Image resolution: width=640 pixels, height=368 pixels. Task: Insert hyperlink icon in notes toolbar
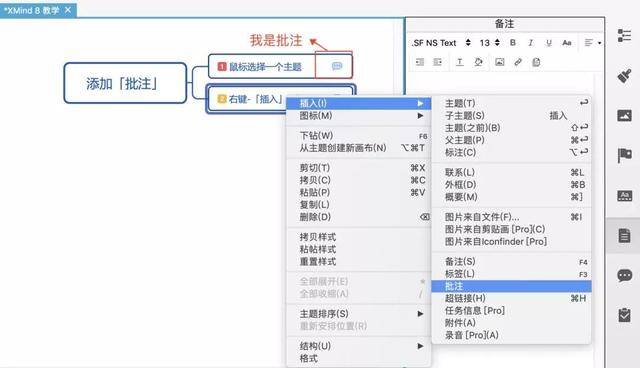pos(518,62)
